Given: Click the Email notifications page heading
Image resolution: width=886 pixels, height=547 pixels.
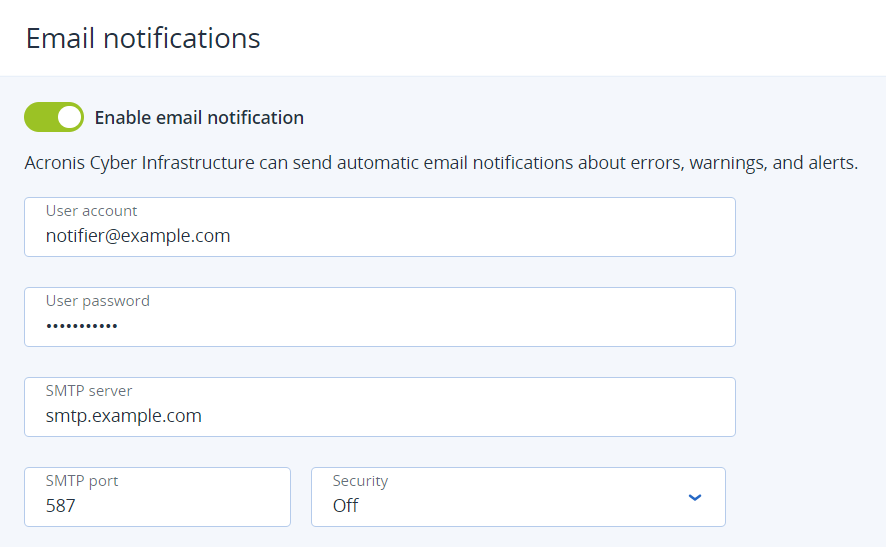Looking at the screenshot, I should click(143, 38).
